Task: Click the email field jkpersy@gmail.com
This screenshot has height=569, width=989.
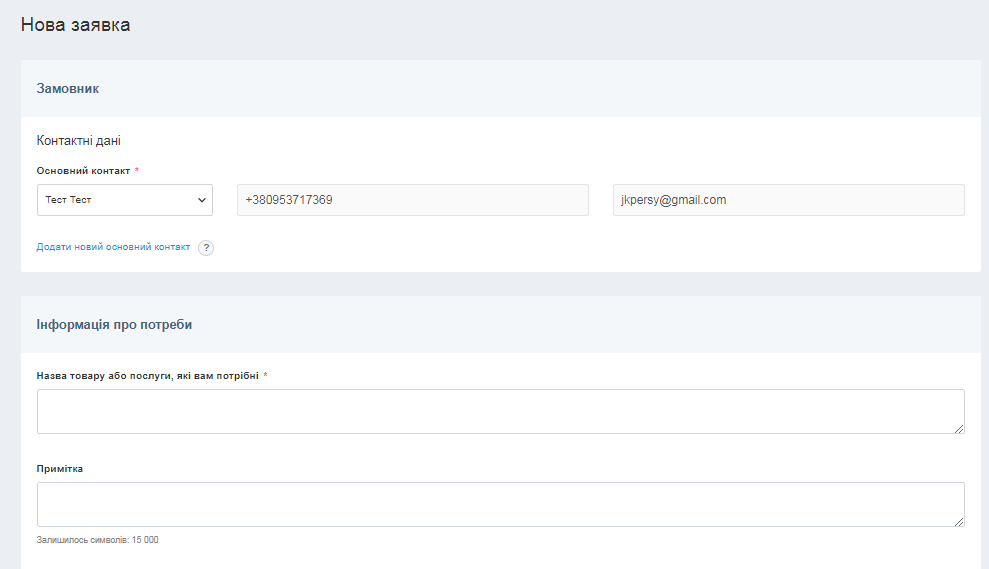Action: pyautogui.click(x=788, y=200)
